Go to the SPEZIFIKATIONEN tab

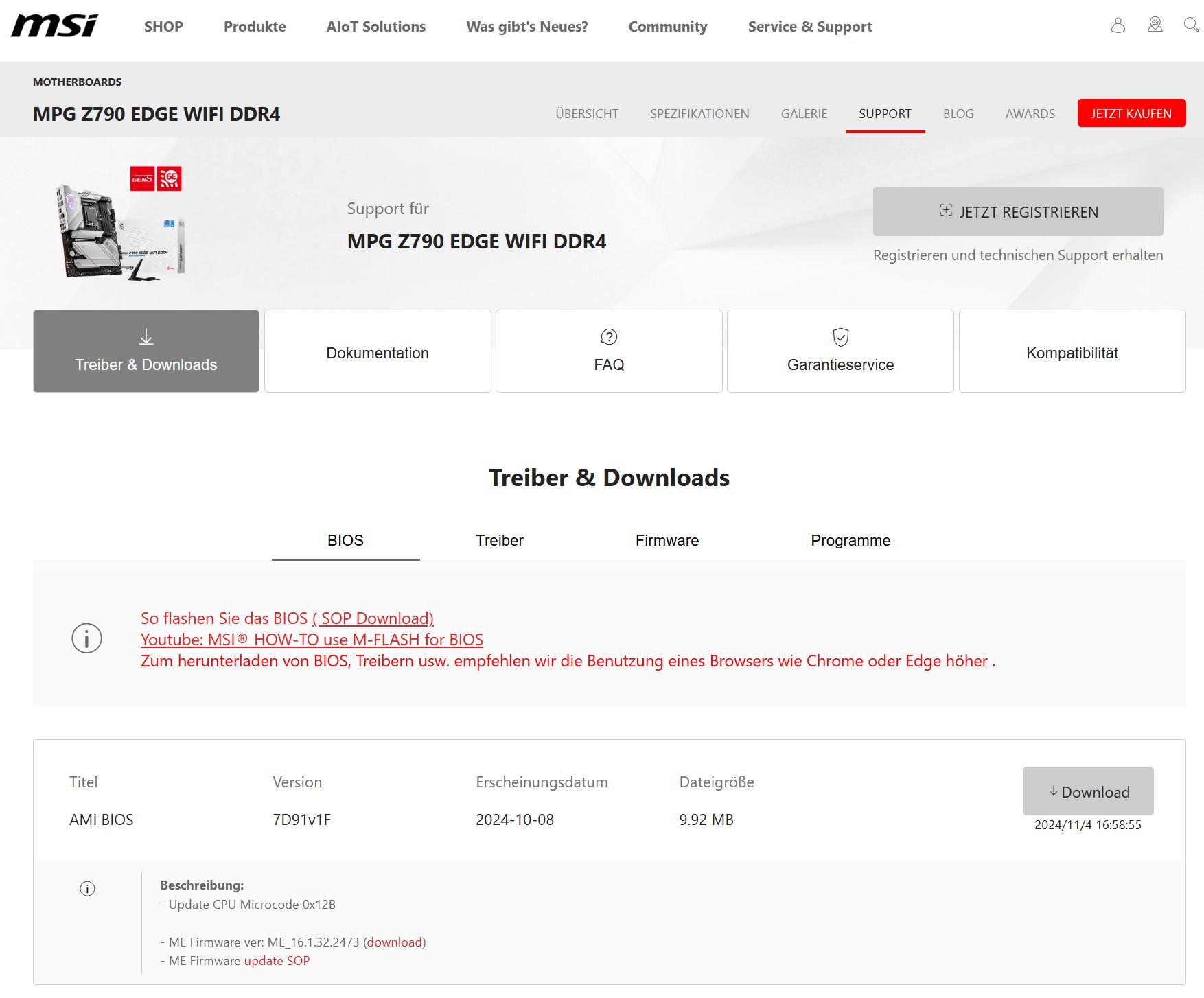699,114
